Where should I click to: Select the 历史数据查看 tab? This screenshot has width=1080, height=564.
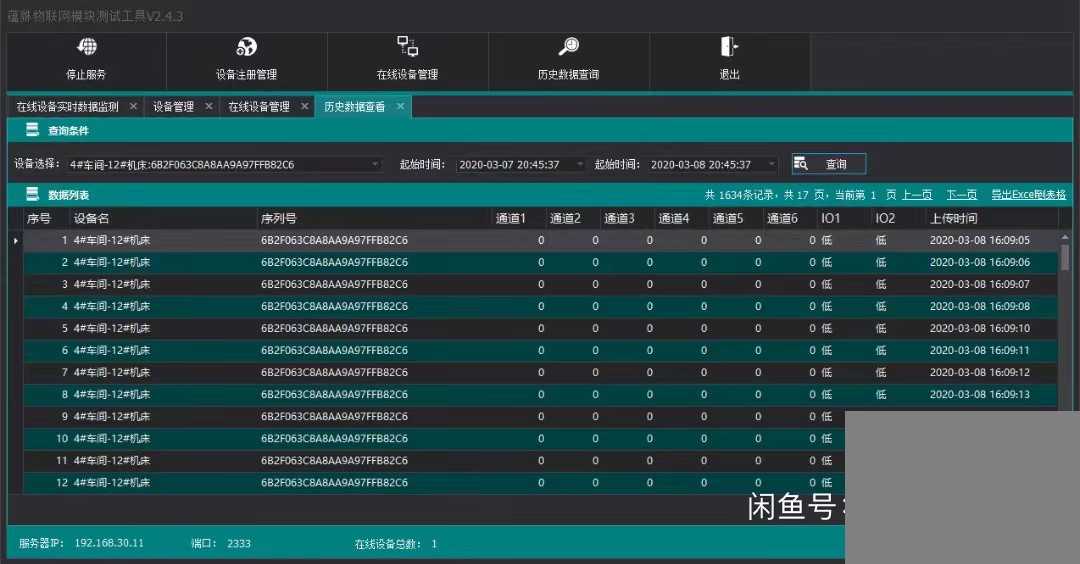tap(355, 107)
